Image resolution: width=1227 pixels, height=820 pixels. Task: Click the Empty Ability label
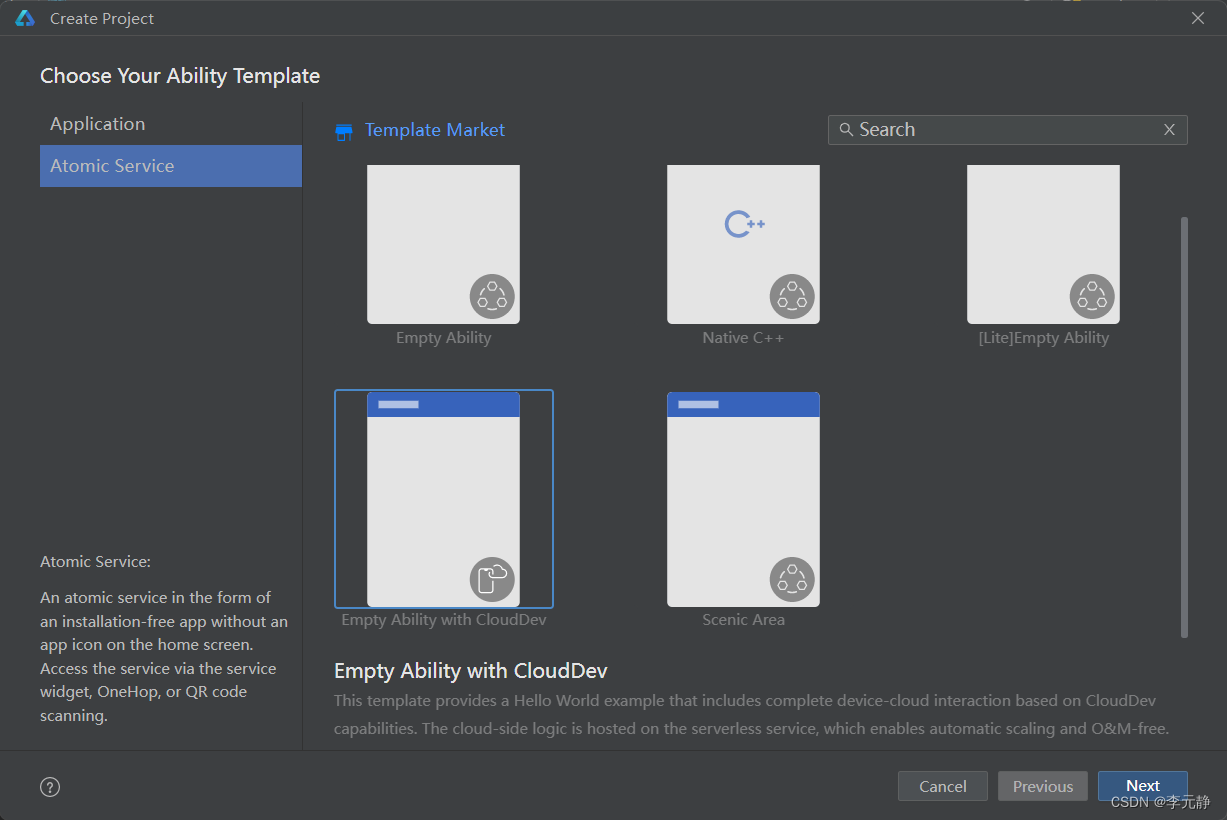tap(444, 338)
